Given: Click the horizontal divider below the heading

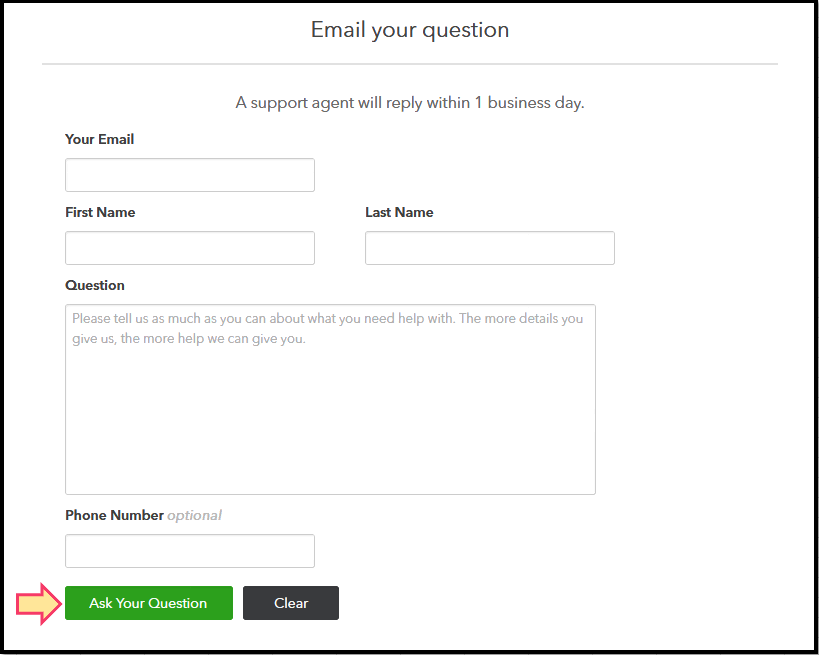Looking at the screenshot, I should tap(410, 64).
